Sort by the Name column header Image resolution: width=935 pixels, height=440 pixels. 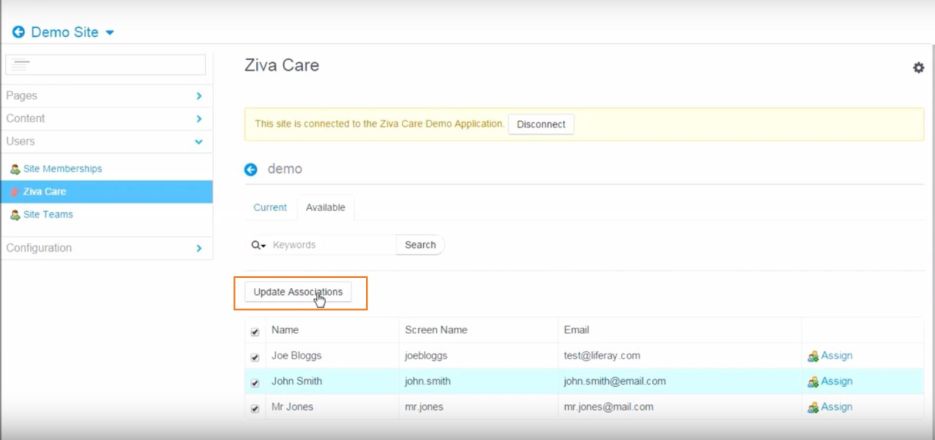pyautogui.click(x=285, y=330)
